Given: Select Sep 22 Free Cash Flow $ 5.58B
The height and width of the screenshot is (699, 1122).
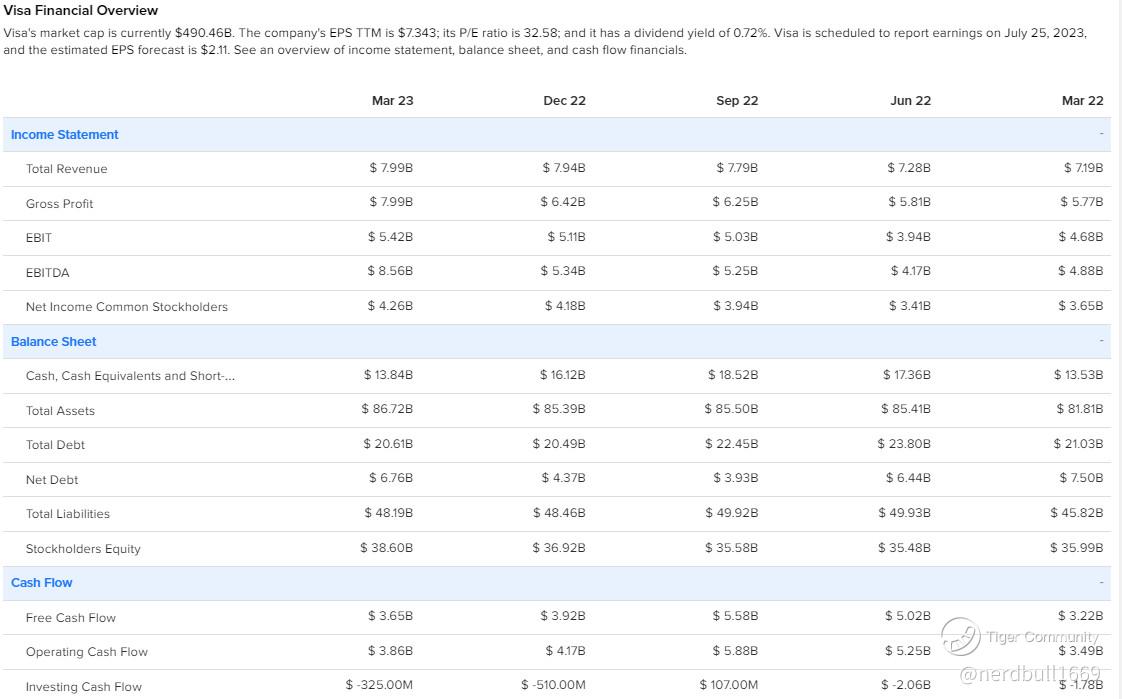Looking at the screenshot, I should (735, 616).
